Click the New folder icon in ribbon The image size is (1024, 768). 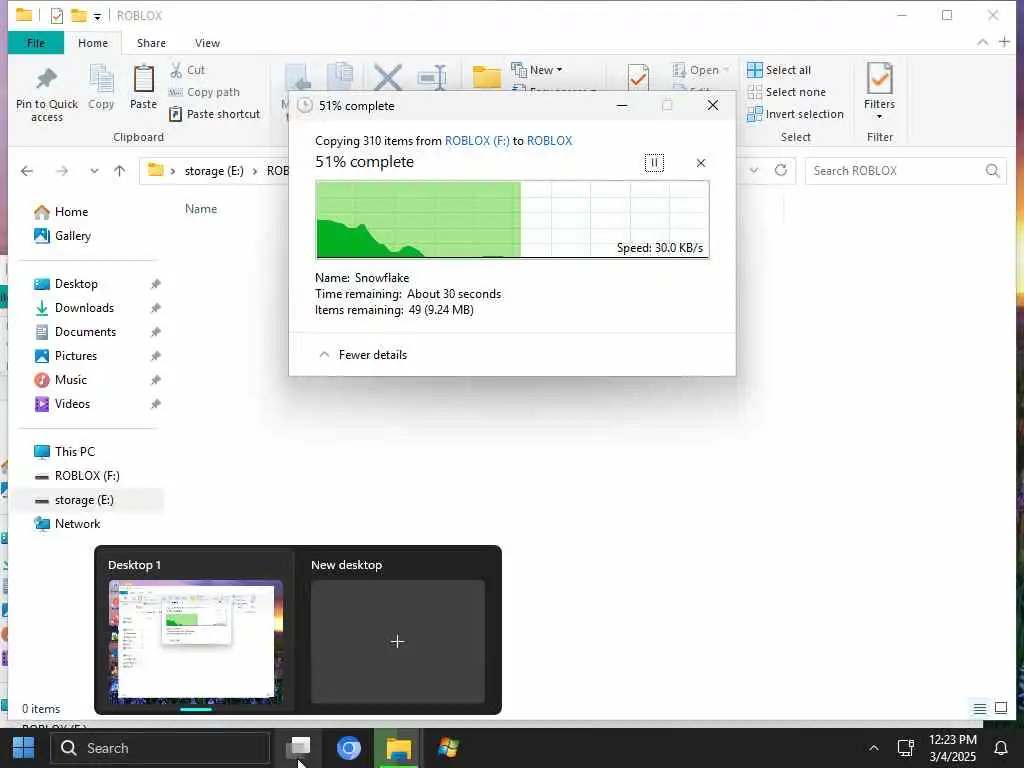(x=487, y=77)
